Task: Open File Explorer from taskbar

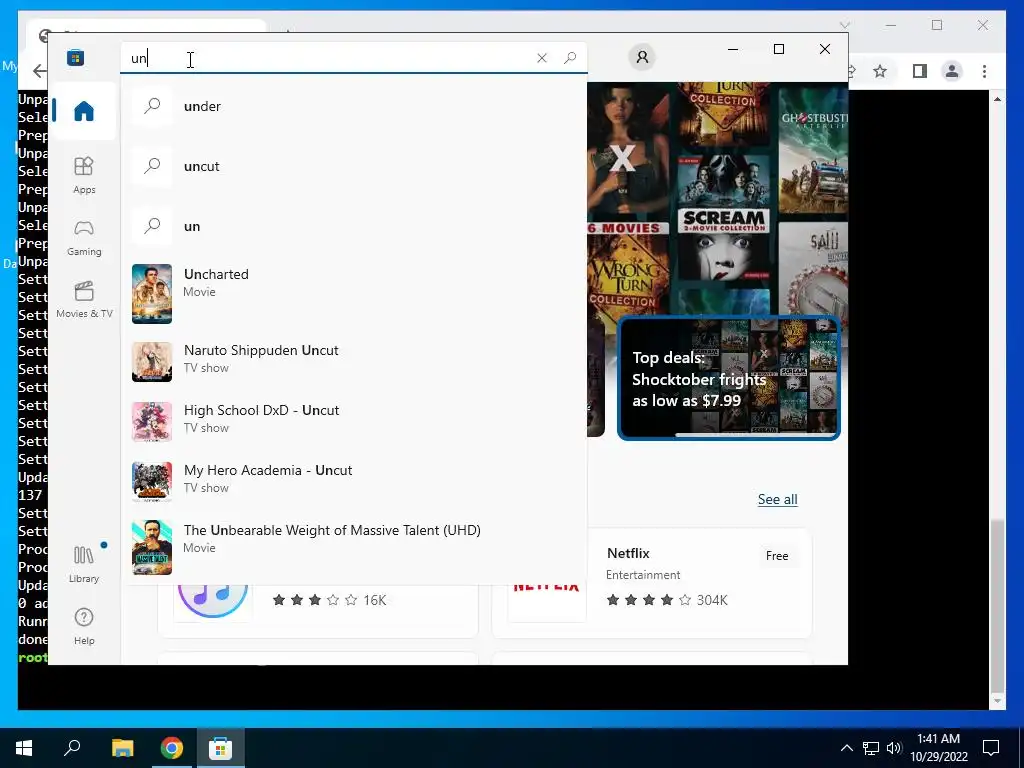Action: (x=122, y=748)
